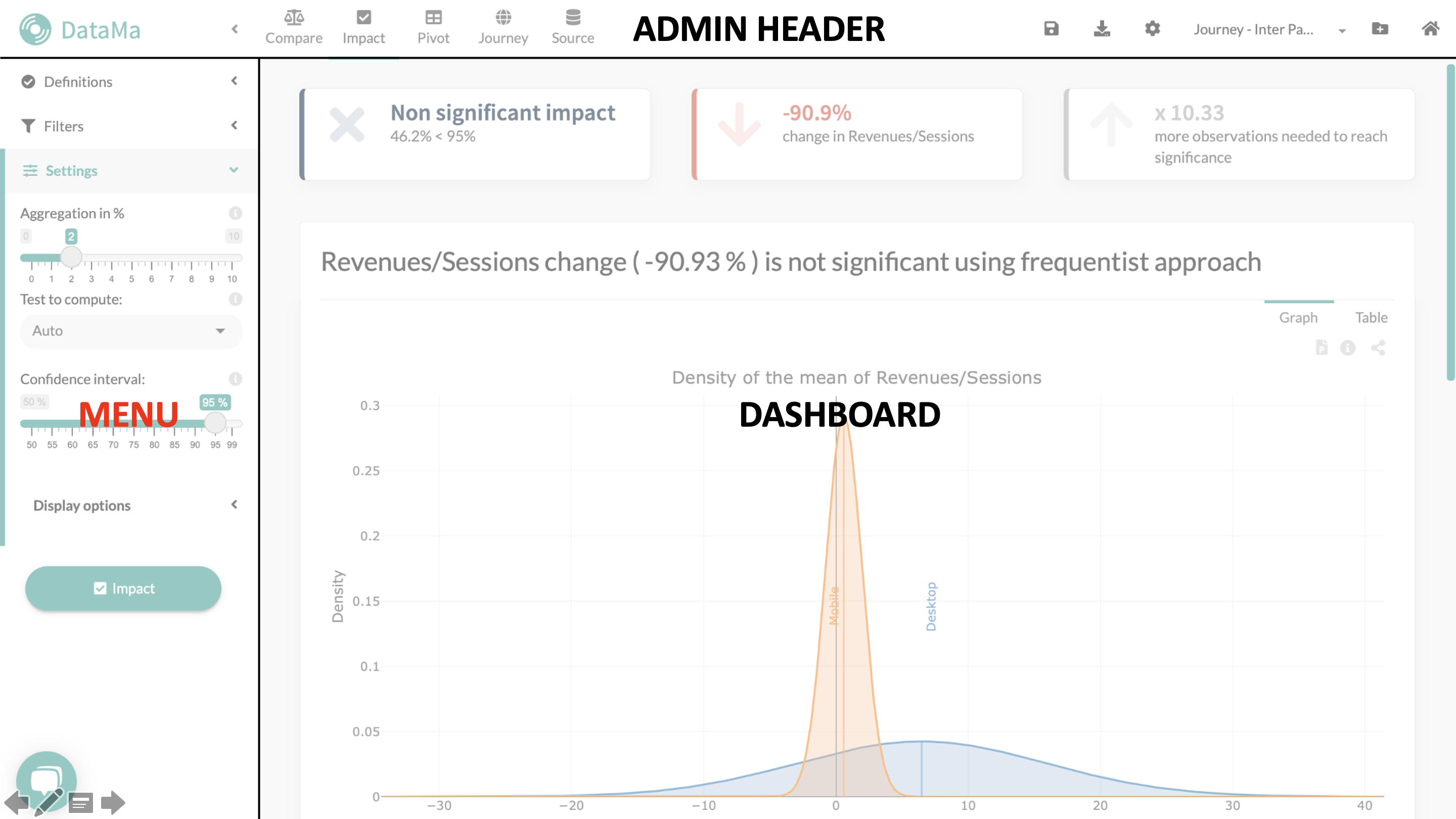1456x819 pixels.
Task: Open the Pivot tool view
Action: point(432,27)
